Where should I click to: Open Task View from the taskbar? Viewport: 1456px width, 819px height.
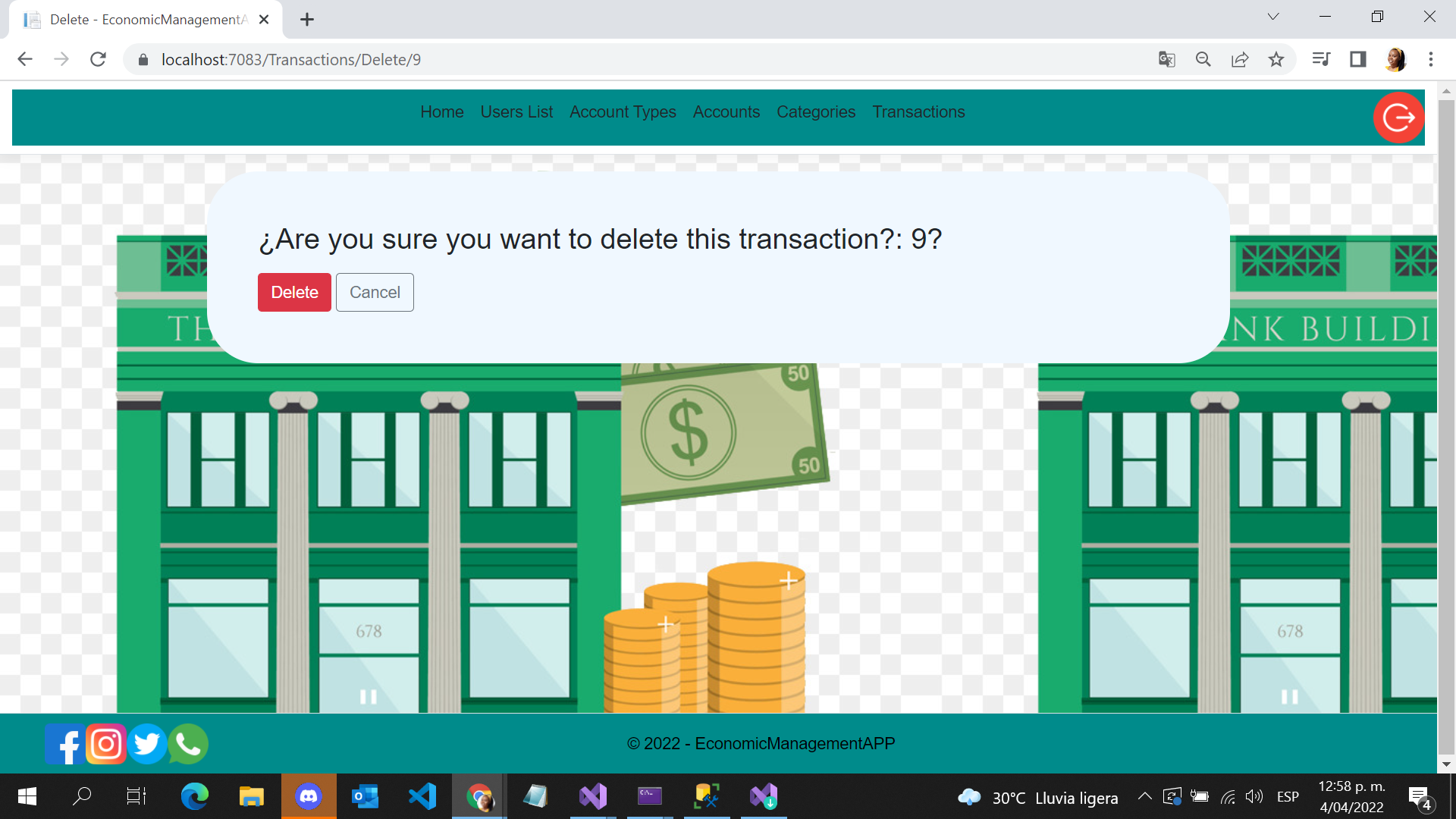(x=136, y=796)
